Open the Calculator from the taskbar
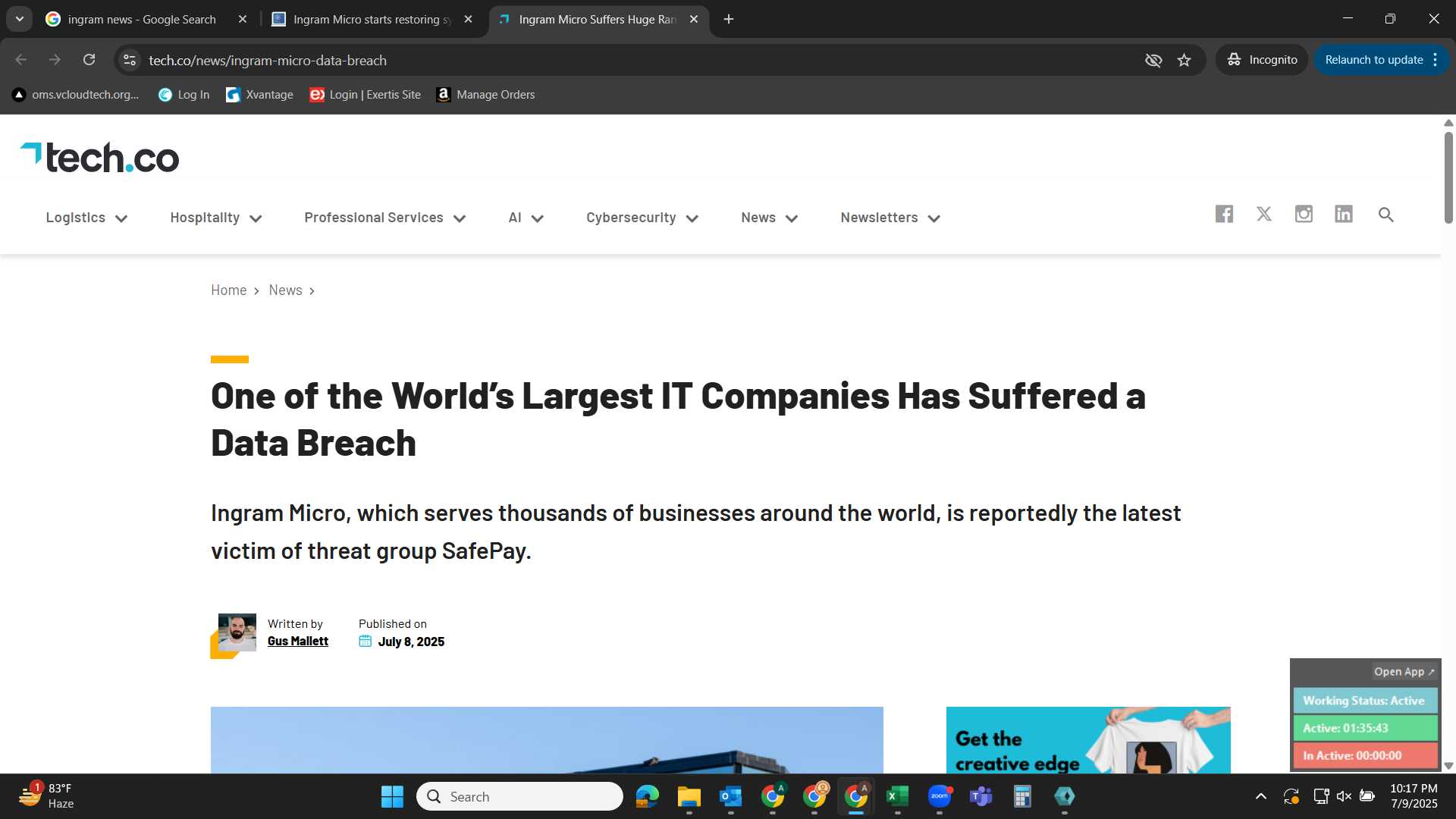This screenshot has height=819, width=1456. (x=1022, y=796)
